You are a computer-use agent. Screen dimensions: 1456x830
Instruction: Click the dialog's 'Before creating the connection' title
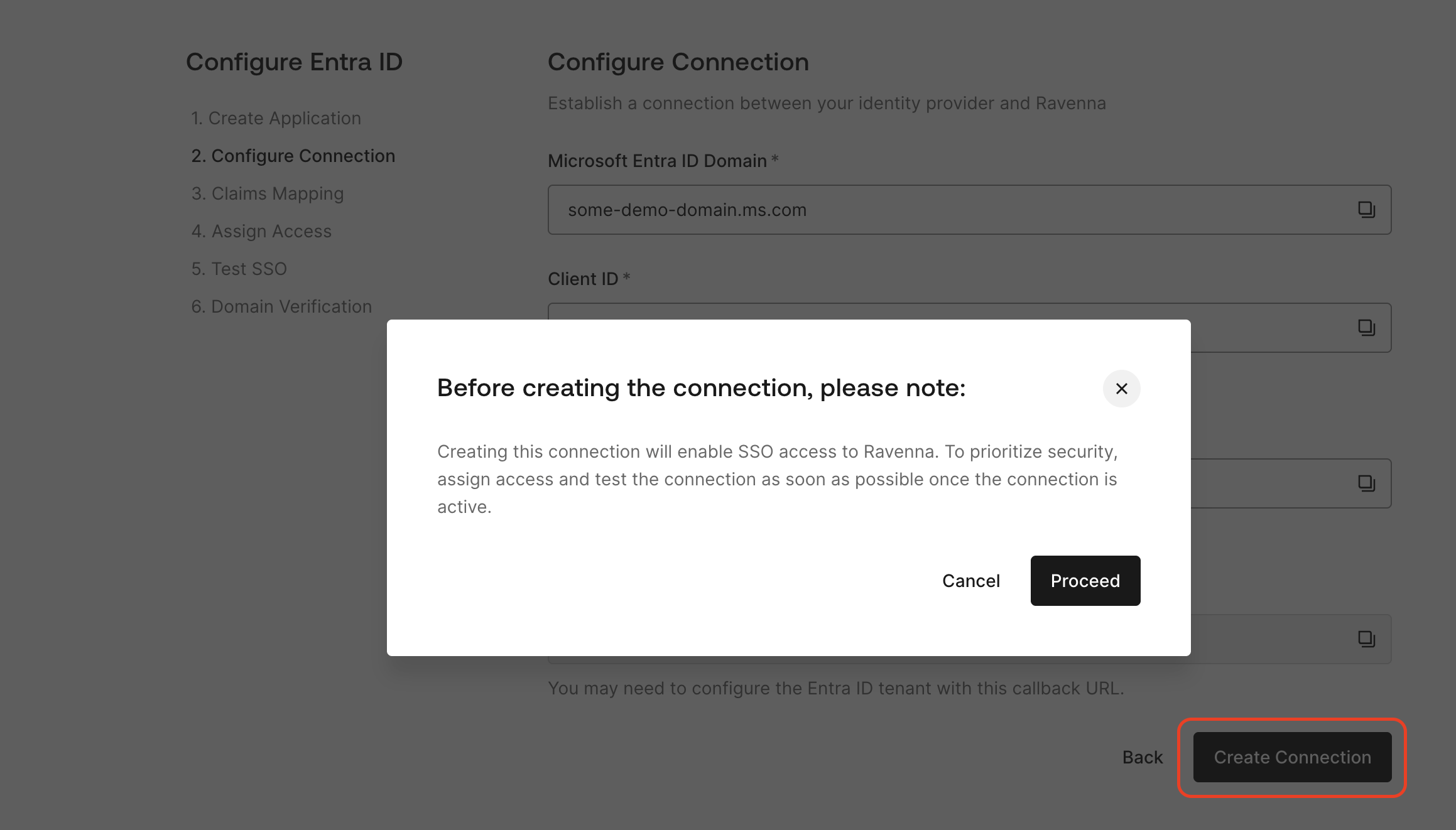(x=701, y=388)
